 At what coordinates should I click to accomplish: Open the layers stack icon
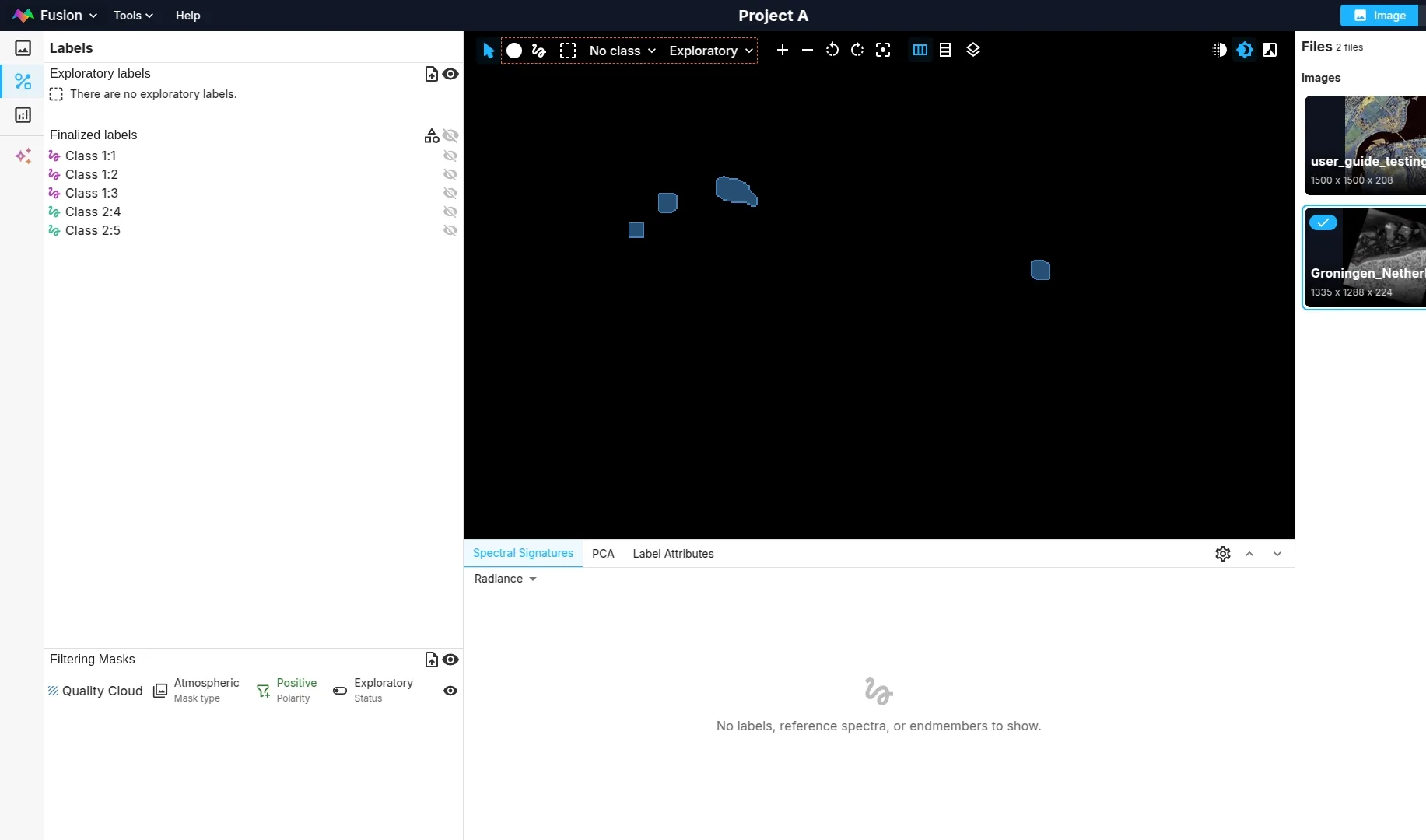973,51
